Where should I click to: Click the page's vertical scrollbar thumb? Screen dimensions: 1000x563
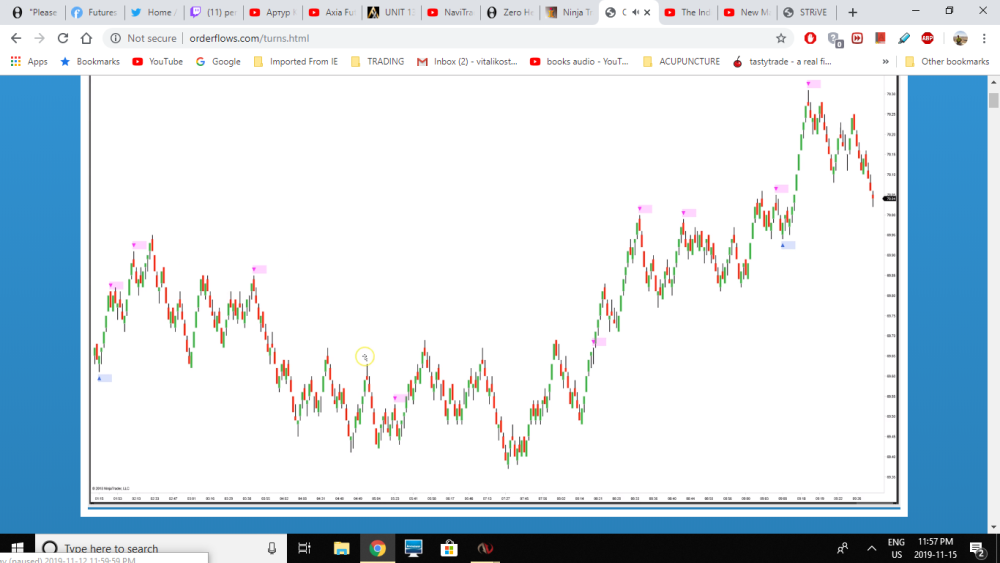[993, 101]
